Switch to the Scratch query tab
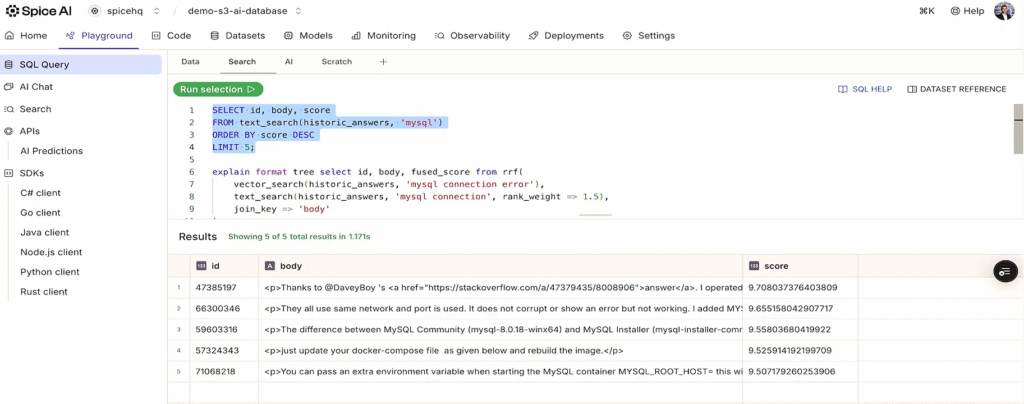This screenshot has height=404, width=1024. pyautogui.click(x=336, y=62)
